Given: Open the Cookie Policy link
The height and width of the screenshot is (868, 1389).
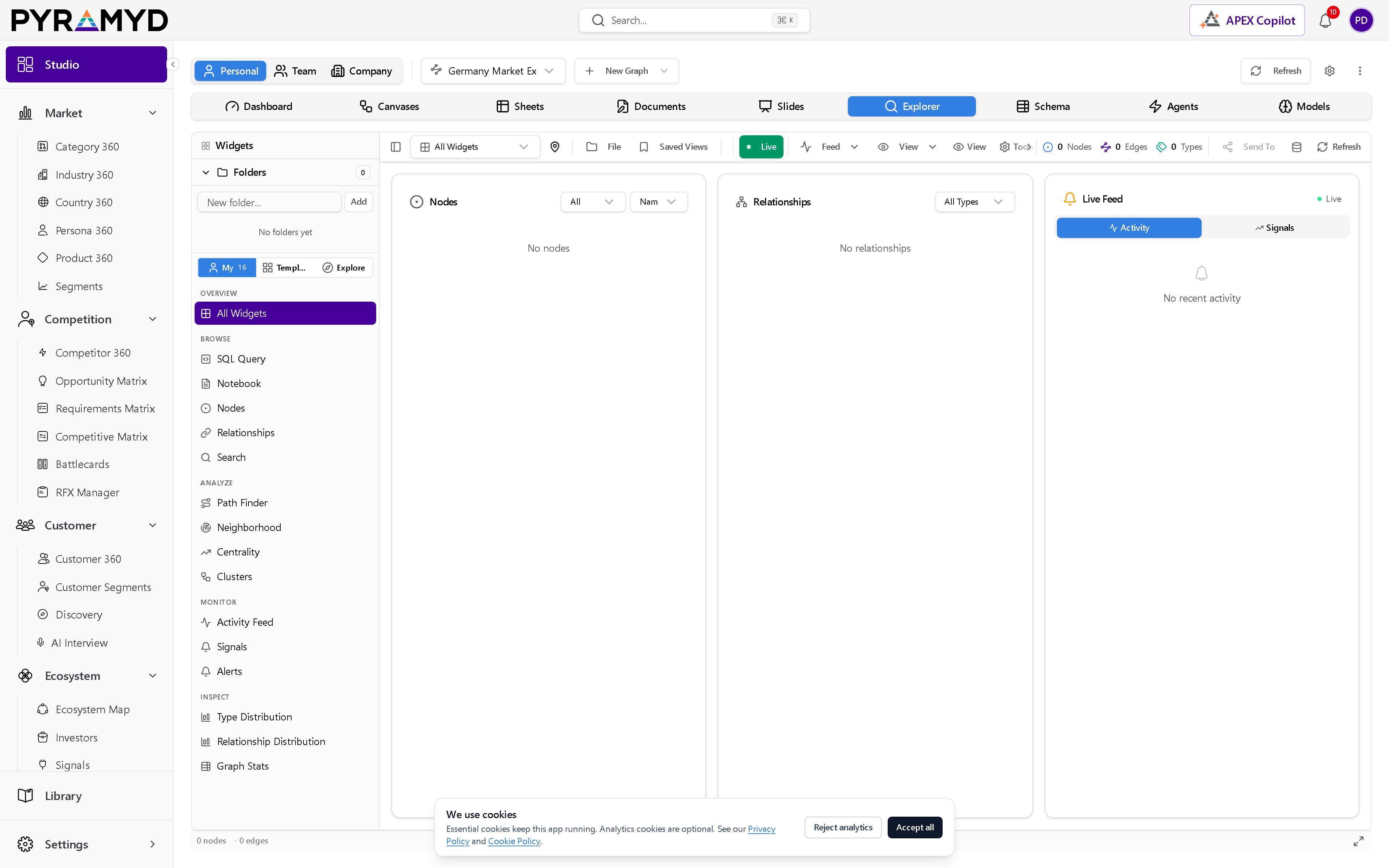Looking at the screenshot, I should 514,841.
